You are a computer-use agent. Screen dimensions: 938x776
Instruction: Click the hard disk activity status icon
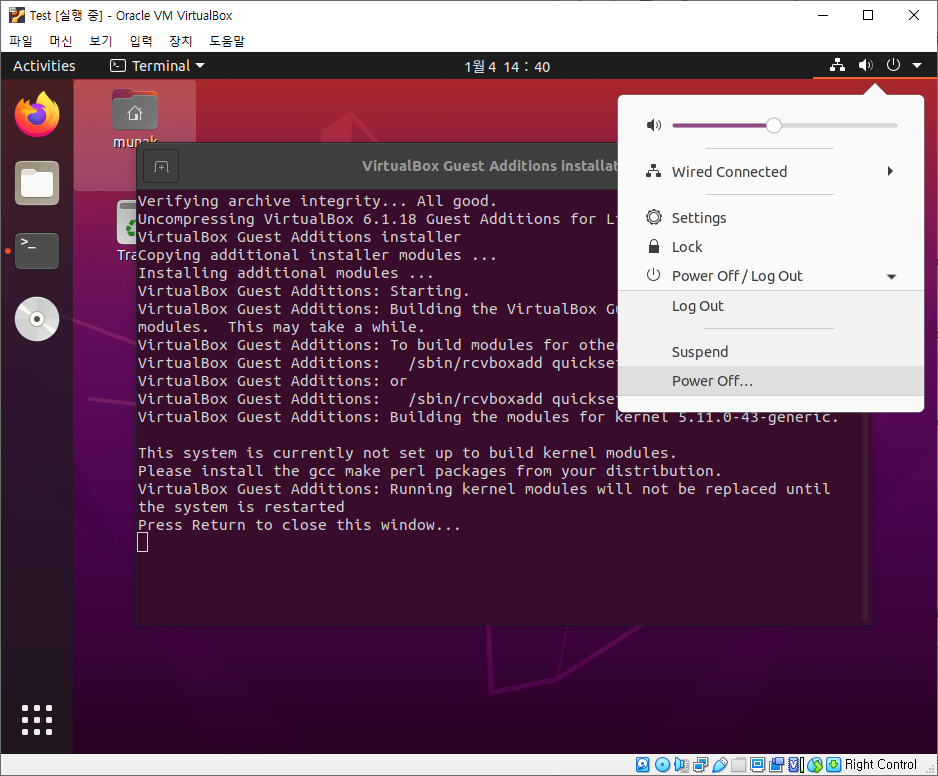[642, 765]
